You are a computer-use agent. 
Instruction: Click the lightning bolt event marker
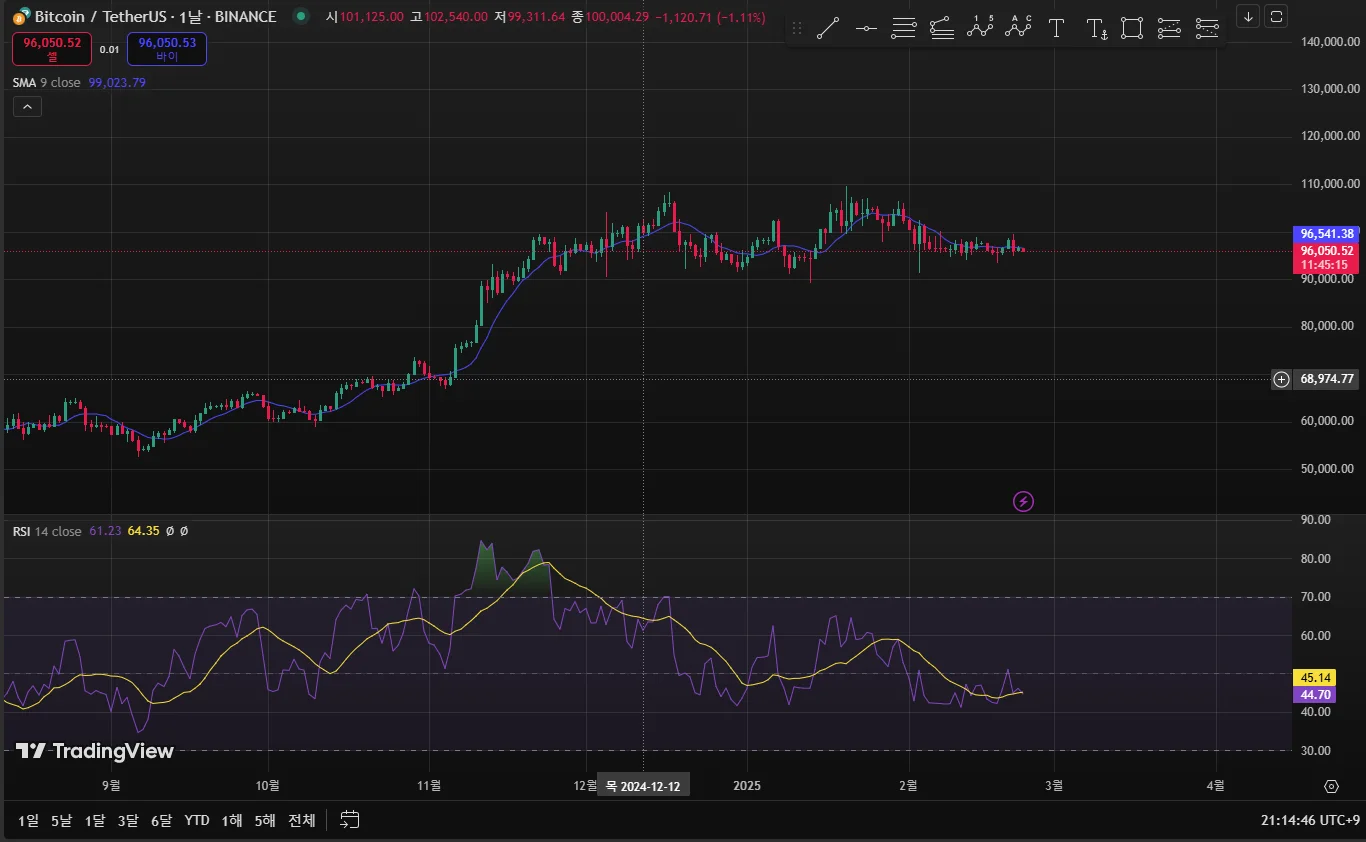click(x=1023, y=501)
